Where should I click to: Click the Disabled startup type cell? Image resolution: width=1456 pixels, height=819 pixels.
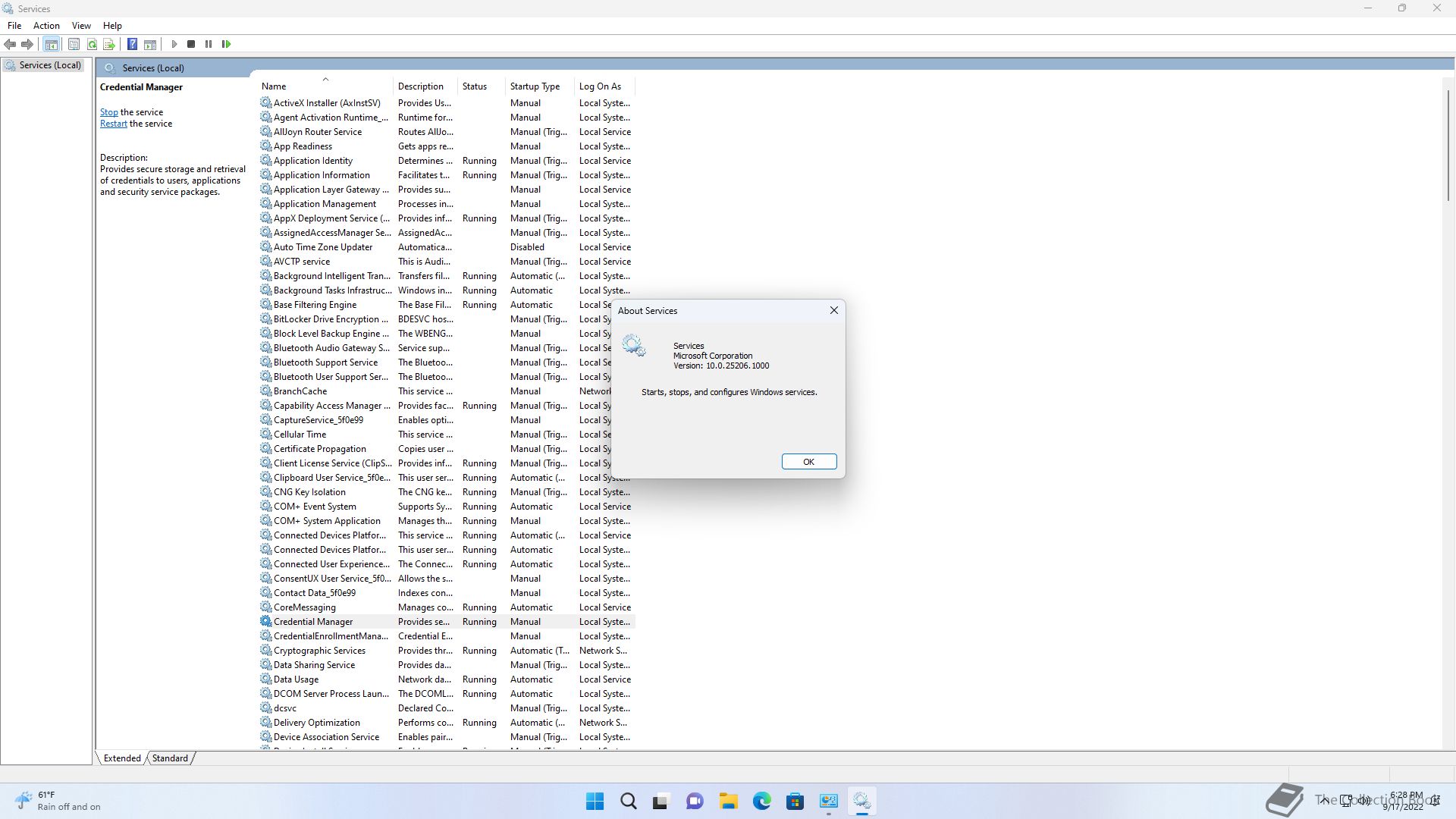[527, 247]
